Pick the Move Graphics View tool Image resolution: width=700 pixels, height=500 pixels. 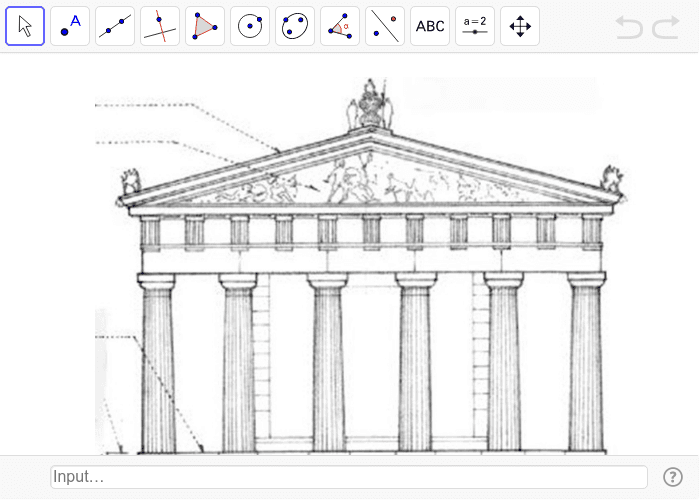tap(520, 26)
